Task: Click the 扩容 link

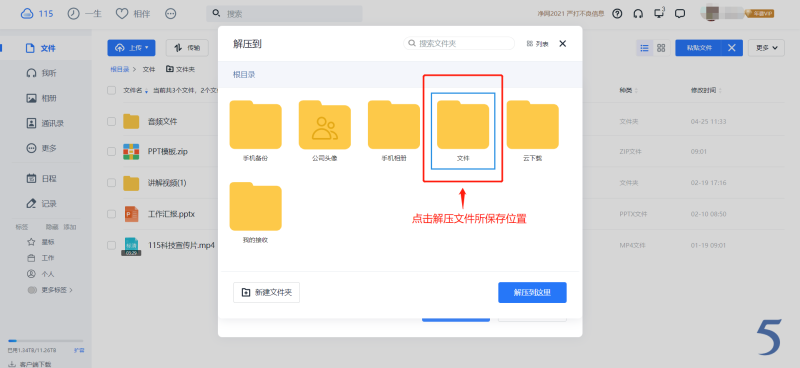Action: point(79,350)
